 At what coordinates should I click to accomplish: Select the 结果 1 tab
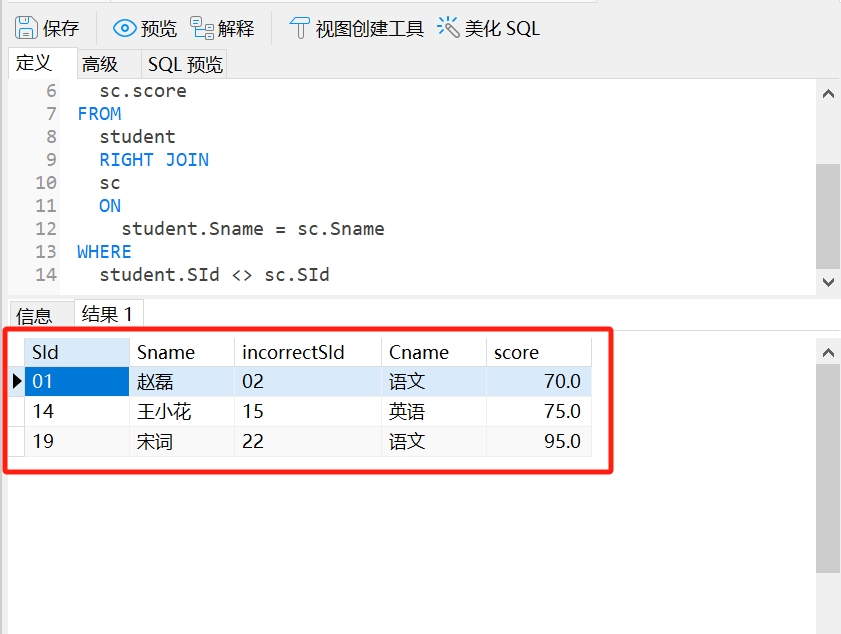107,314
